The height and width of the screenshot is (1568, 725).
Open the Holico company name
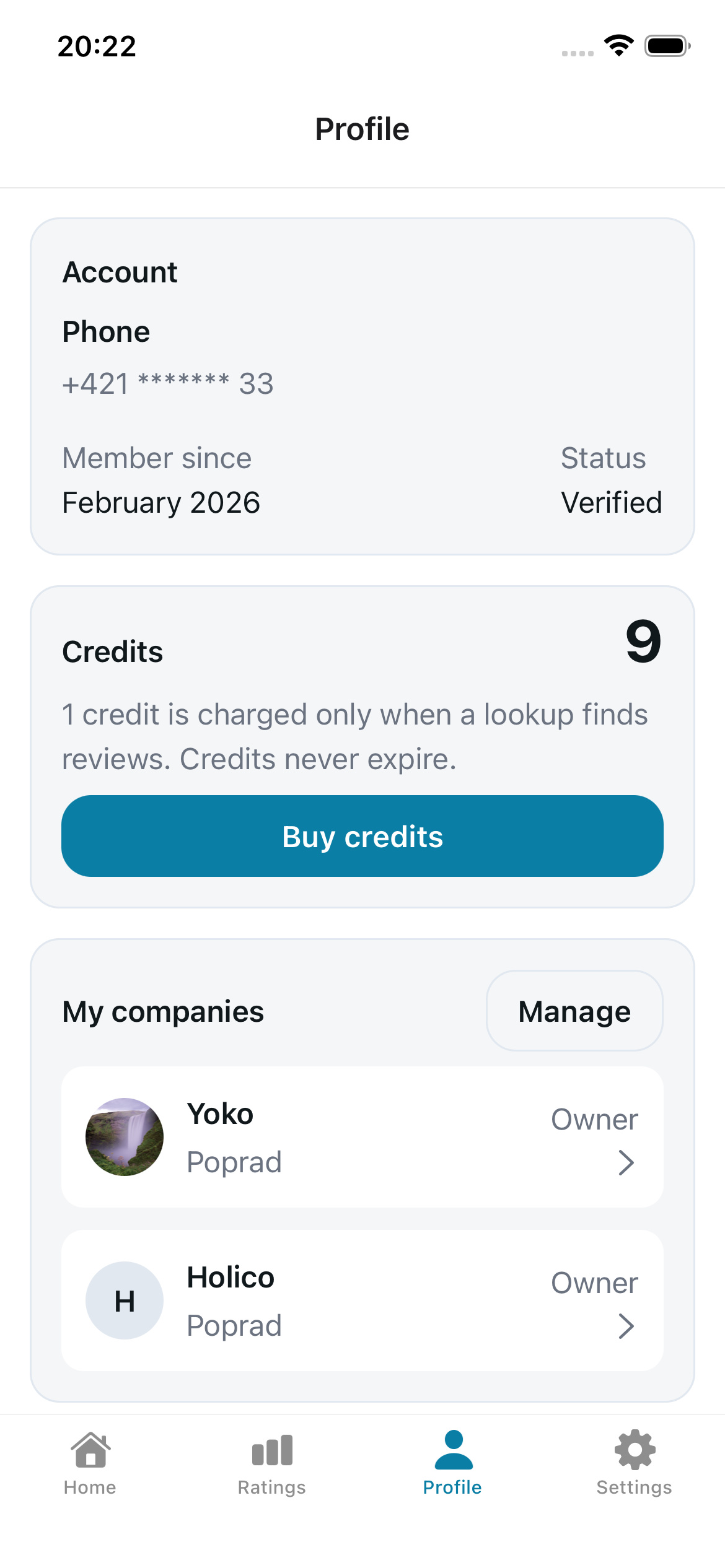231,1278
